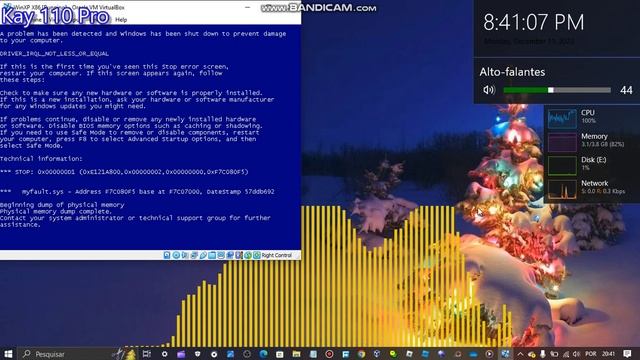Click the Alto-falantes volume slider track

557,90
